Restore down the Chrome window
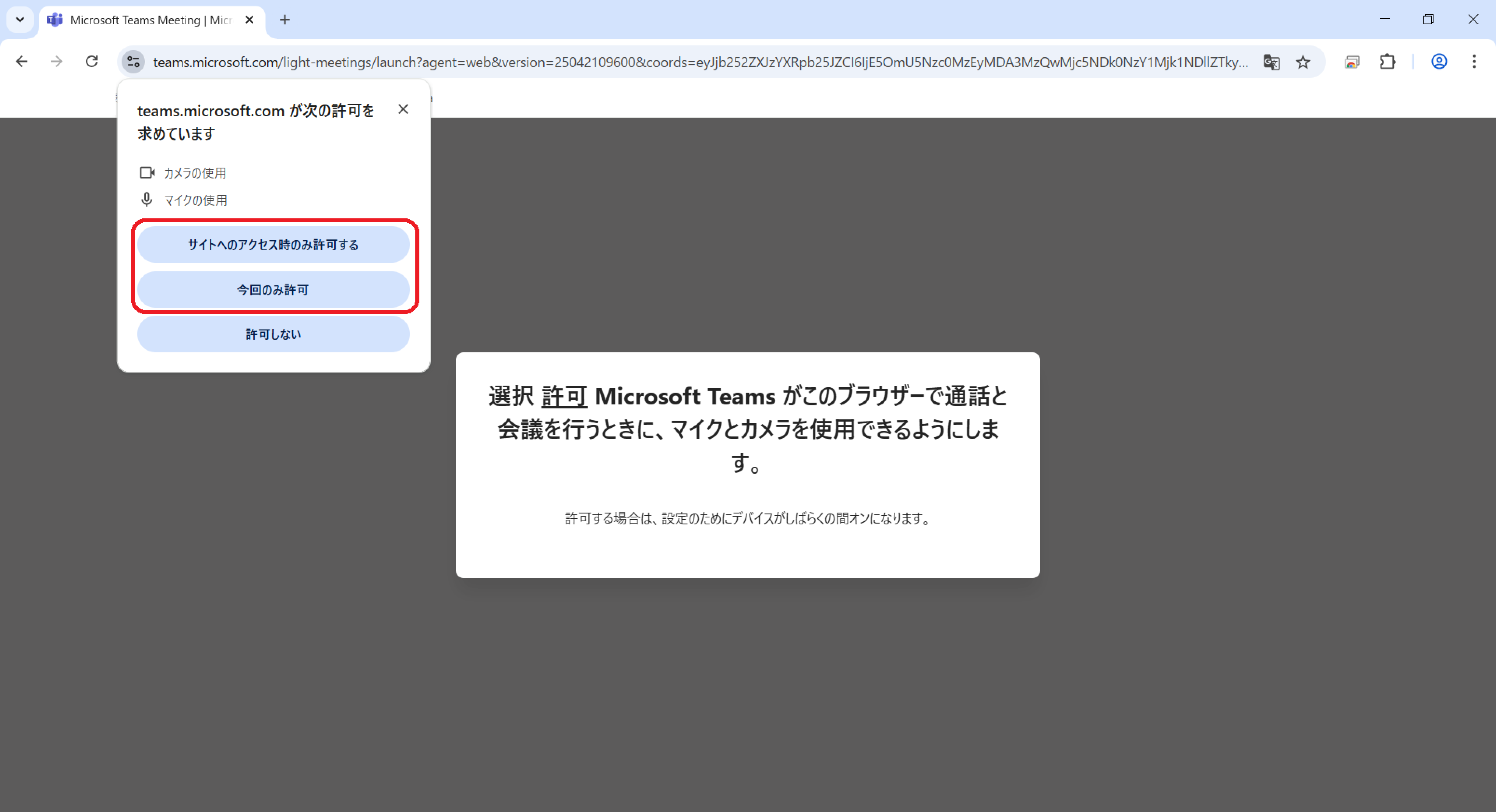 [x=1429, y=19]
